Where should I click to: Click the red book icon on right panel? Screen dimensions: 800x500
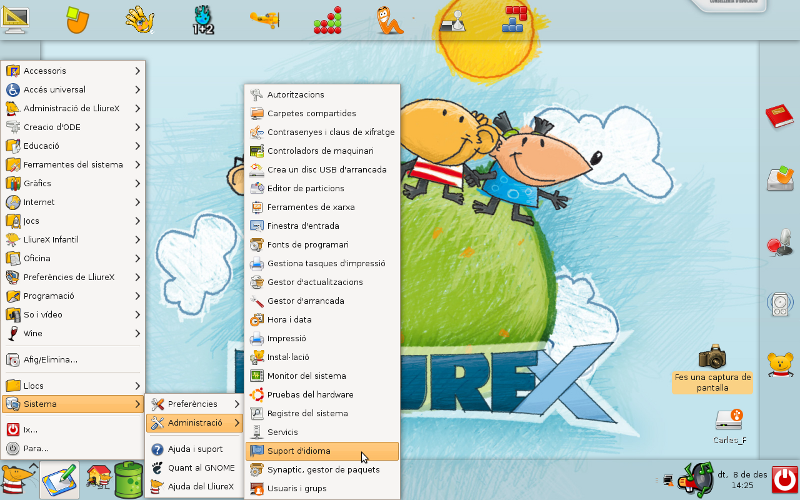[780, 116]
